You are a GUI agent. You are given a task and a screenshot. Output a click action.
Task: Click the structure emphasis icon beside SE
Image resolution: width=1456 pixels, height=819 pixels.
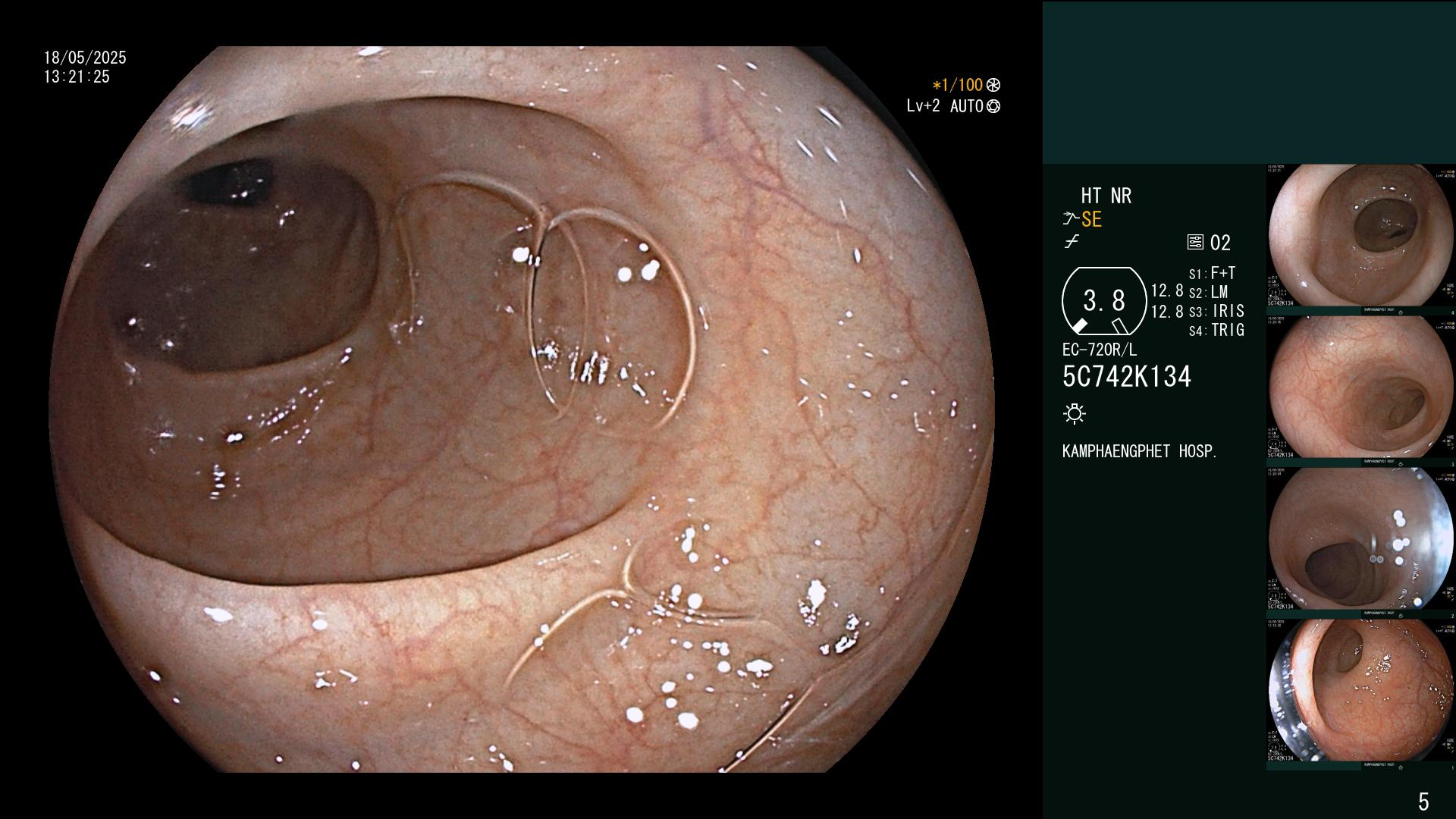[1071, 219]
